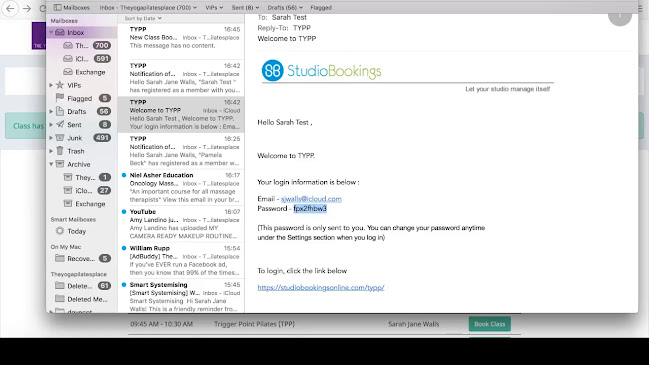
Task: Open the VIPs star icon
Action: tap(60, 85)
